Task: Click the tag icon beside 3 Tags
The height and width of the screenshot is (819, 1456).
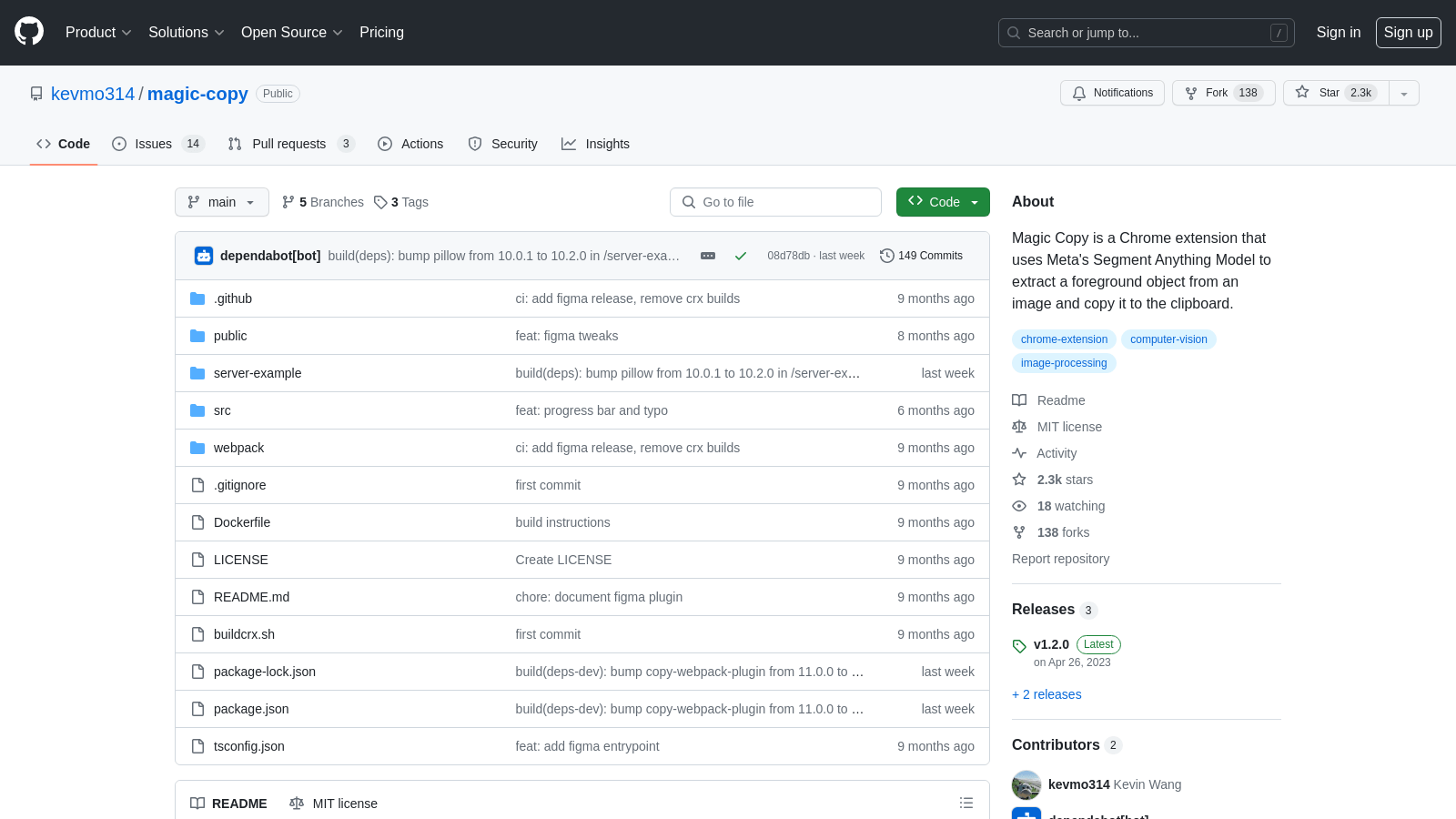Action: (380, 202)
